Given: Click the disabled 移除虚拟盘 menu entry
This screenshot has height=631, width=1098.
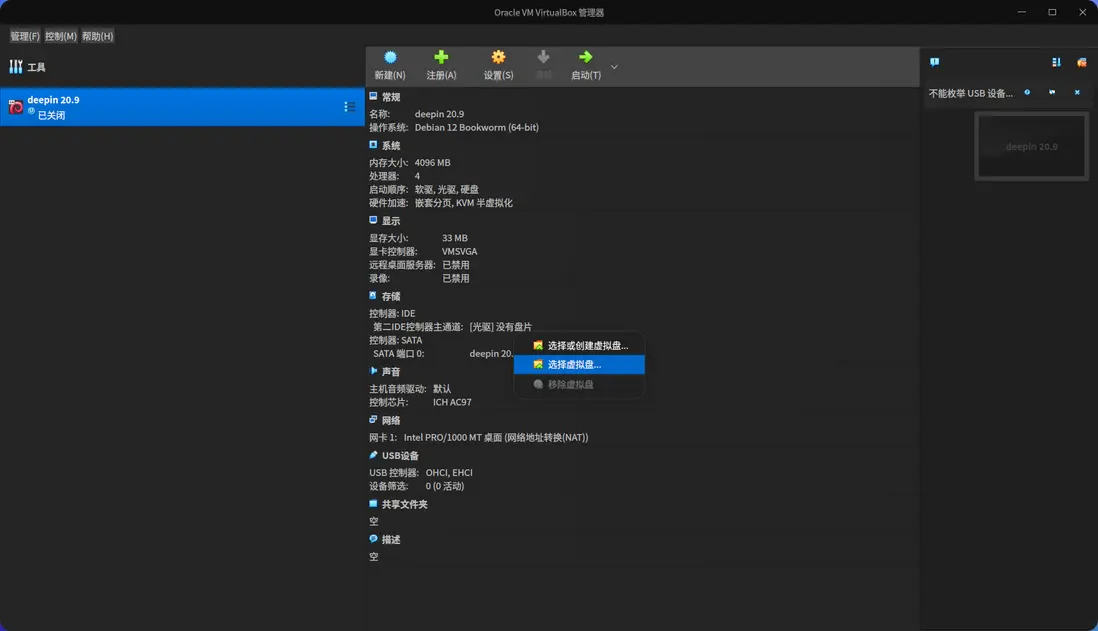Looking at the screenshot, I should coord(579,384).
